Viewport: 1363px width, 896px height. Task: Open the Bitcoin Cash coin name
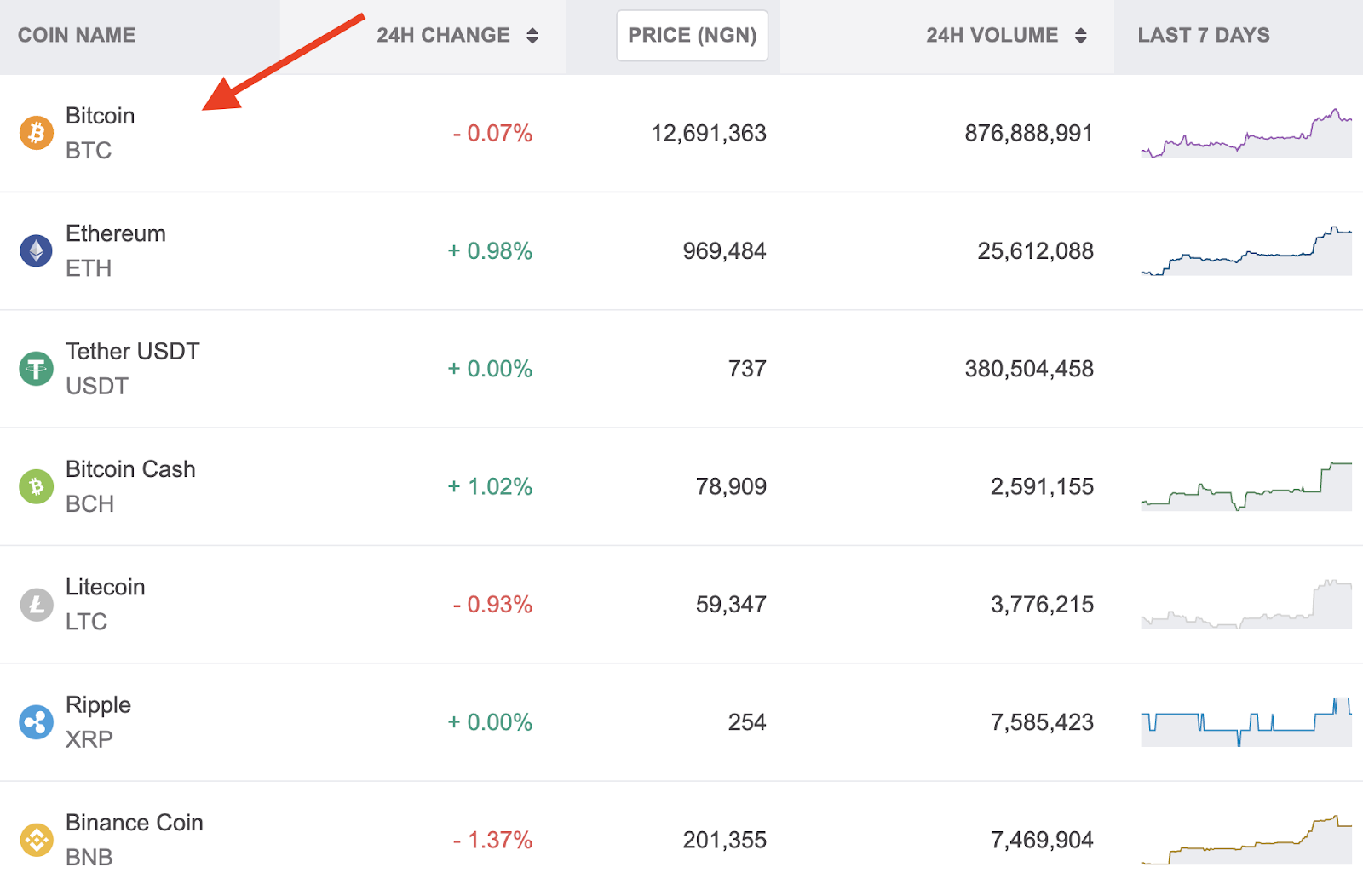(130, 469)
